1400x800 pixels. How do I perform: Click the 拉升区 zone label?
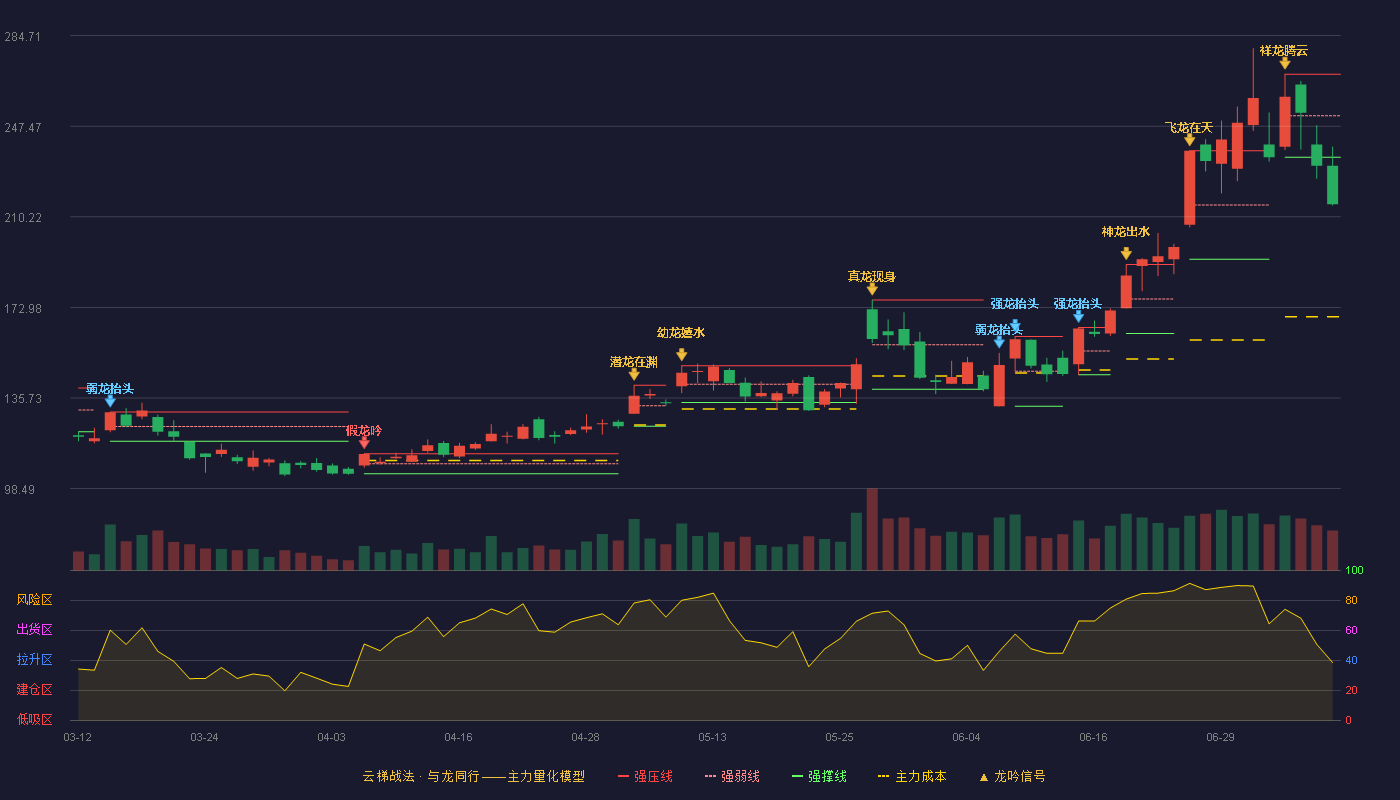coord(34,660)
